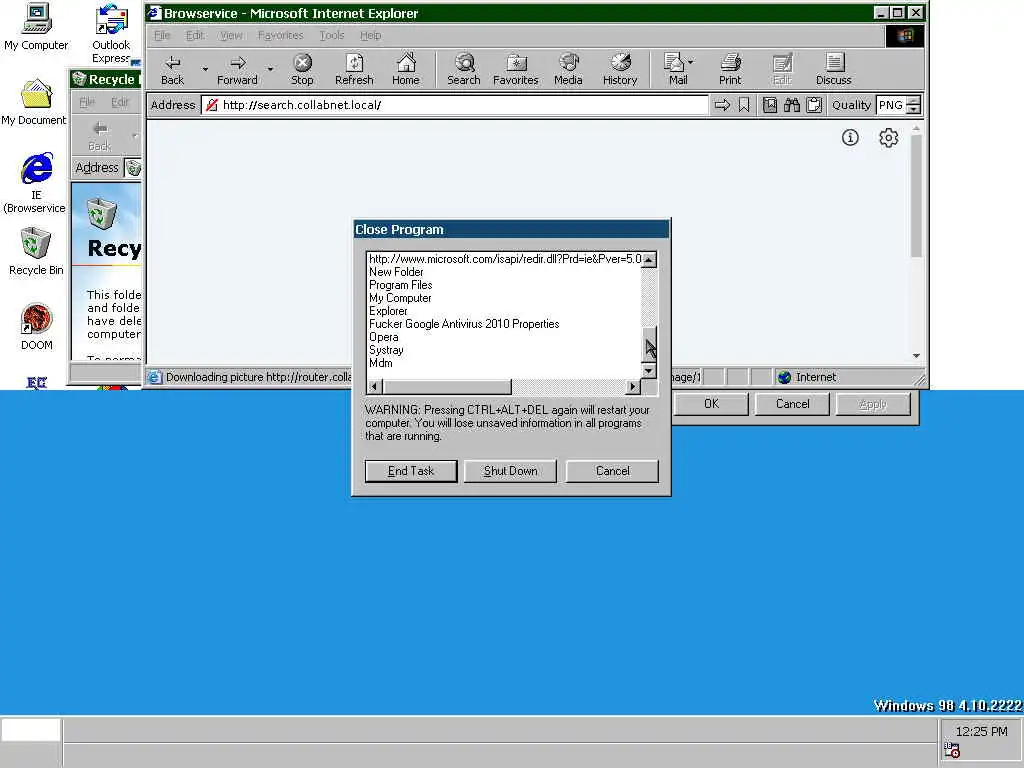Screen dimensions: 1024x768
Task: Click Cancel in the Properties dialog behind
Action: click(792, 404)
